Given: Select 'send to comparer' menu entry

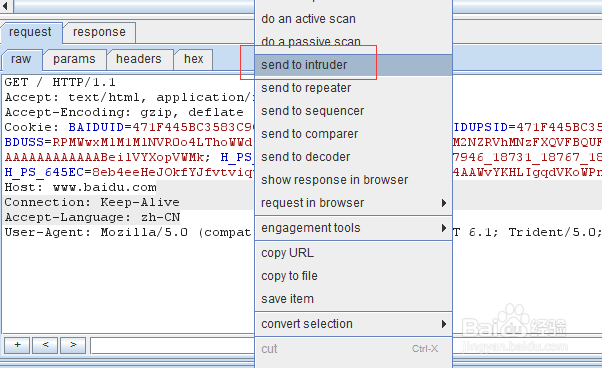Looking at the screenshot, I should coord(353,134).
